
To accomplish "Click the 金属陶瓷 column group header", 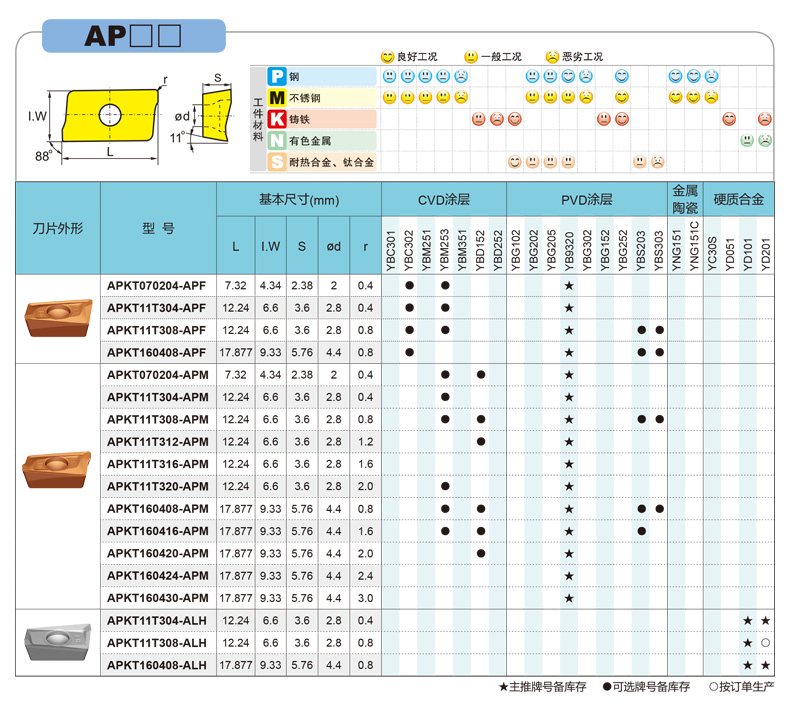I will click(x=685, y=200).
